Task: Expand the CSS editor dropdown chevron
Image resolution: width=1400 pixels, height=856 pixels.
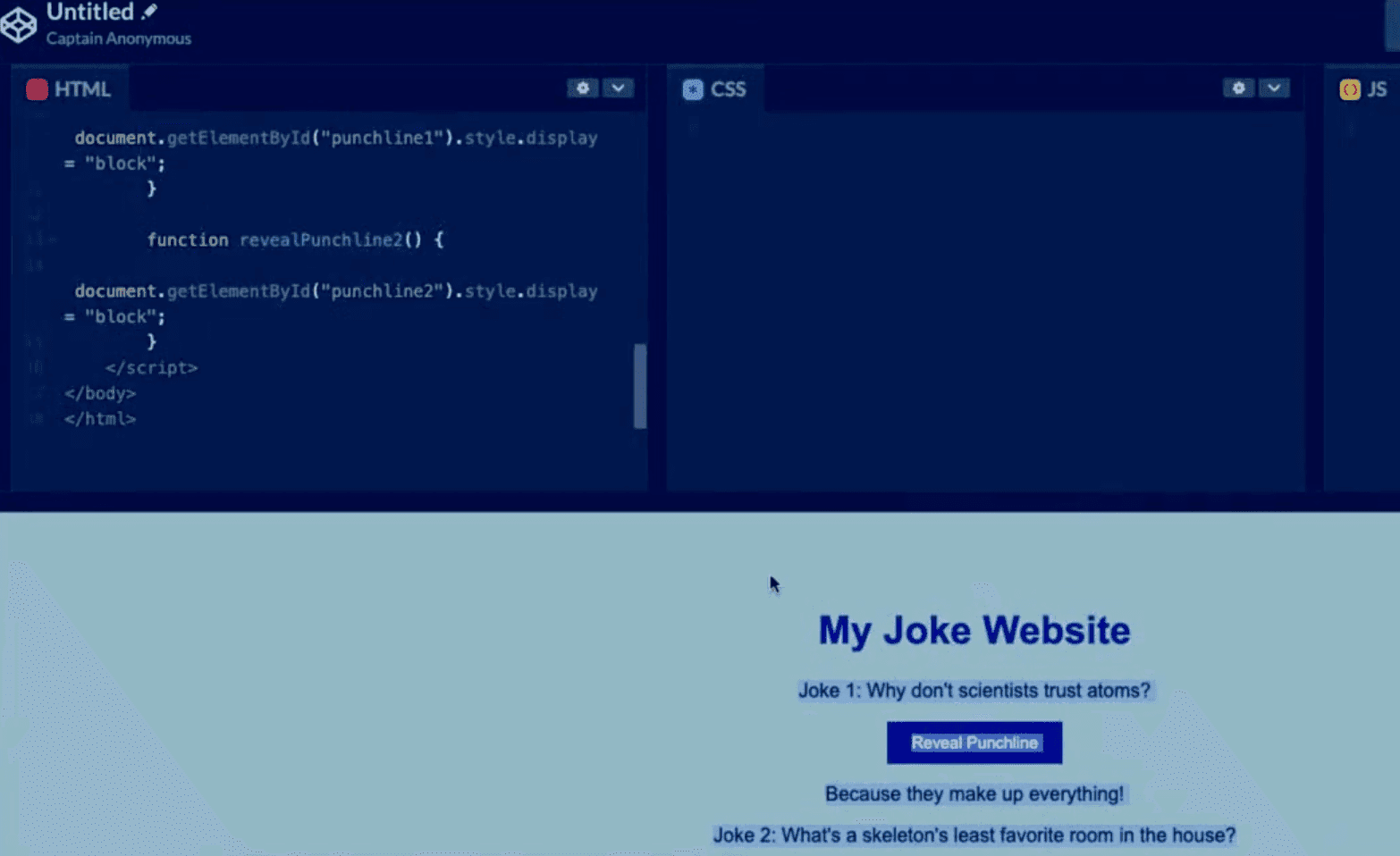Action: click(1274, 88)
